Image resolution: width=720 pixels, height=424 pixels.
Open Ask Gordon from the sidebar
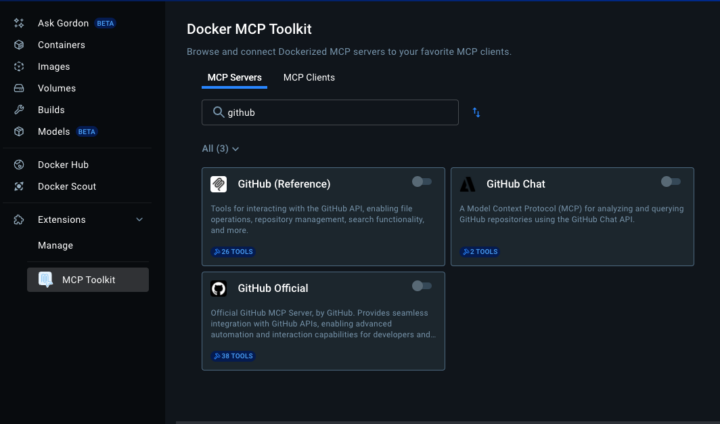pyautogui.click(x=63, y=23)
